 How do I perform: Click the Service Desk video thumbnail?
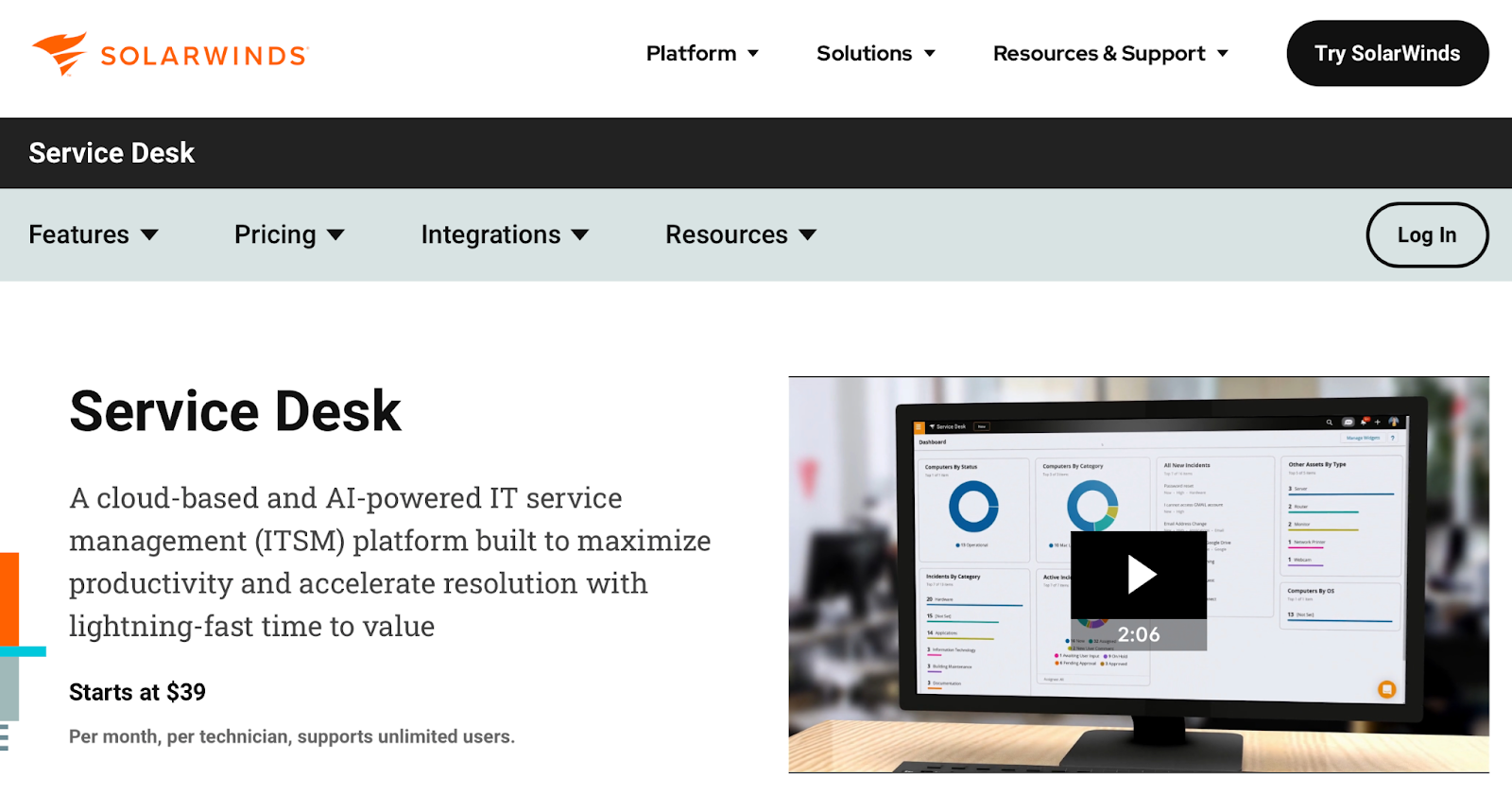pos(1139,575)
